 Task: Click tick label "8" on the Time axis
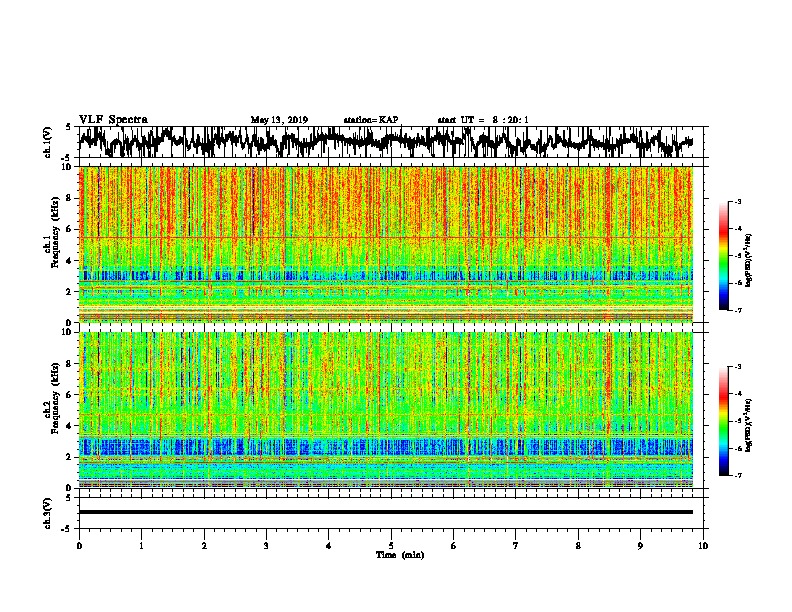click(578, 546)
